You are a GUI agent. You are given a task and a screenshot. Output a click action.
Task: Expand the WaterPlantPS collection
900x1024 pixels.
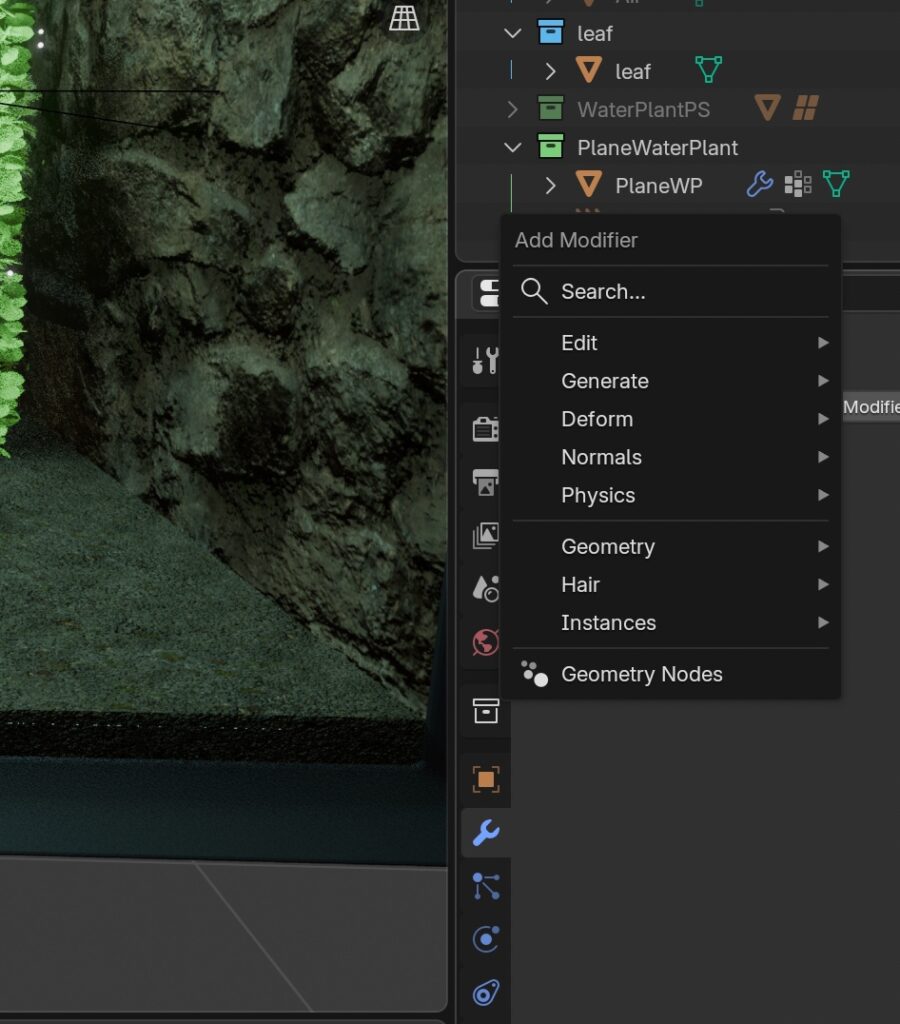point(513,109)
